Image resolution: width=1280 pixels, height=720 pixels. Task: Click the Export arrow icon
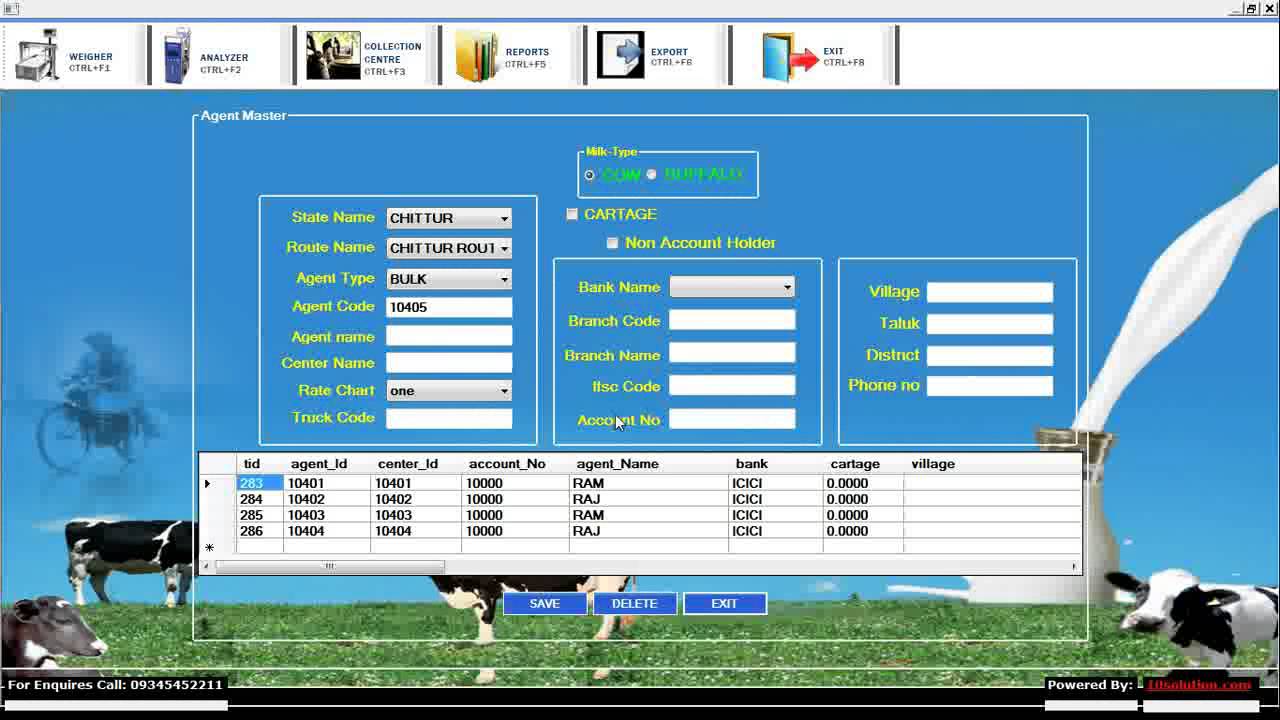(x=621, y=54)
